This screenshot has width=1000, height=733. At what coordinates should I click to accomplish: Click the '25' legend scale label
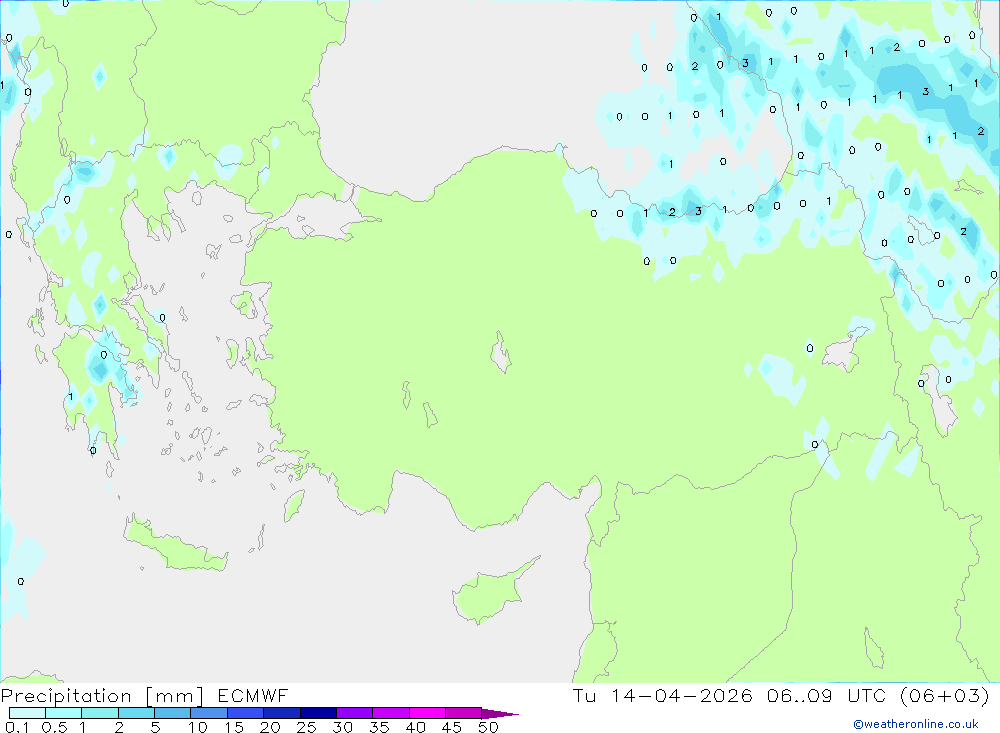tap(306, 727)
